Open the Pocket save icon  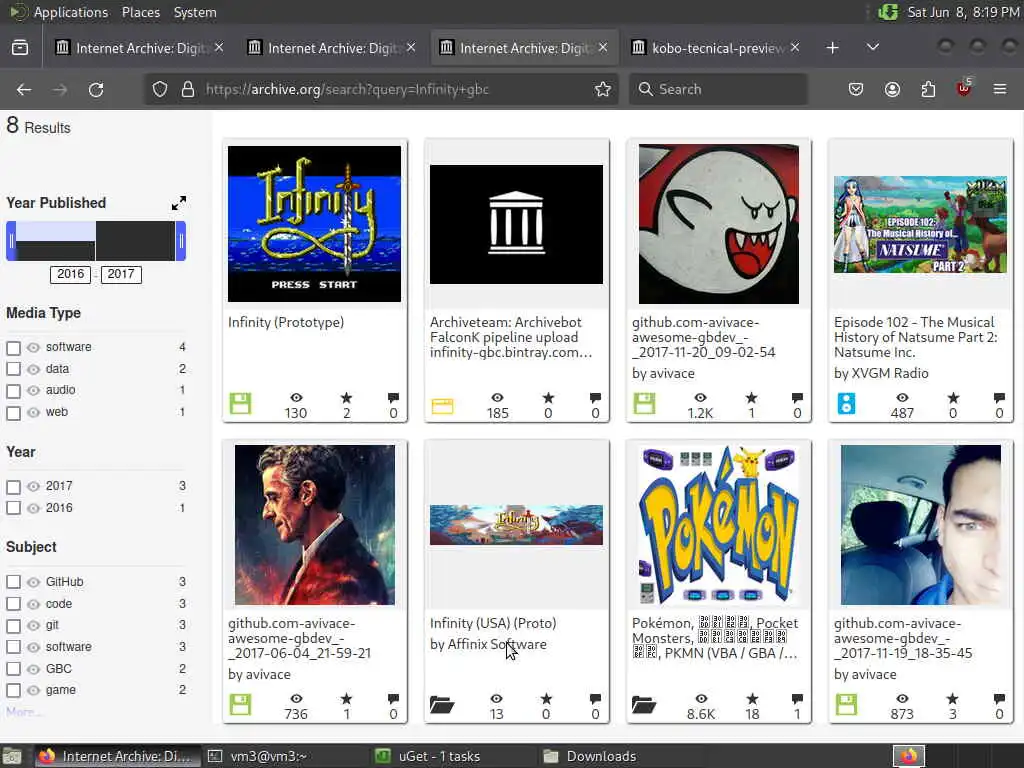[x=856, y=89]
